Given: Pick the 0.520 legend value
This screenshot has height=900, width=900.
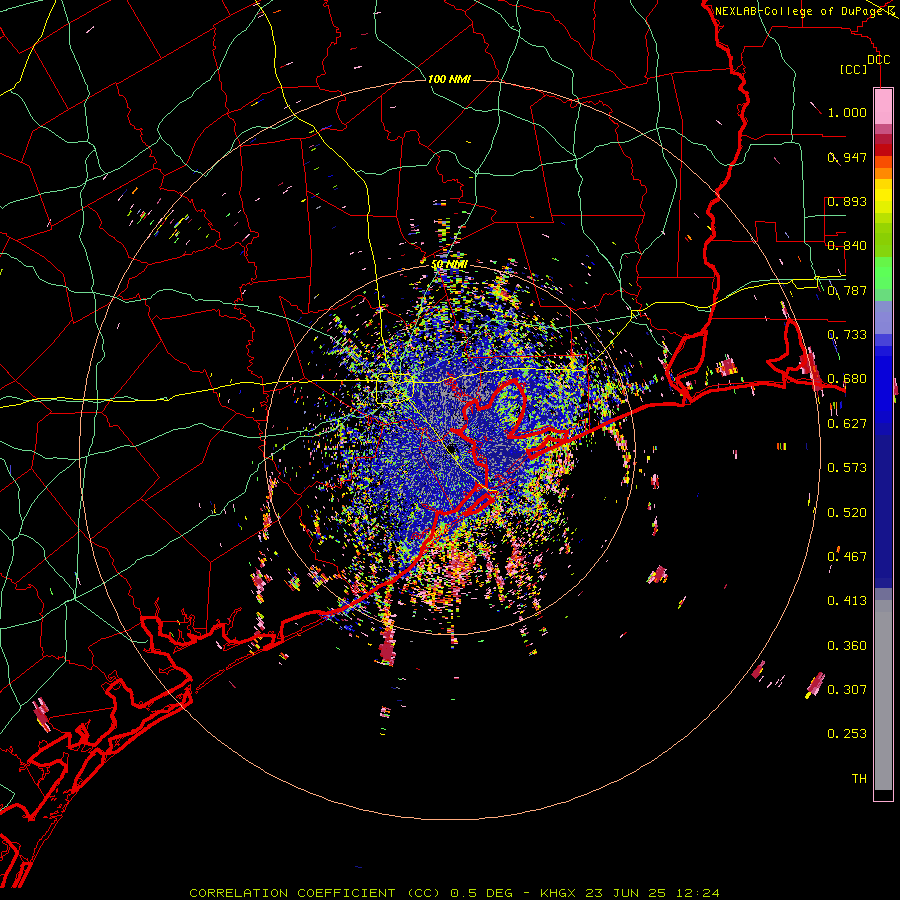Looking at the screenshot, I should point(847,513).
